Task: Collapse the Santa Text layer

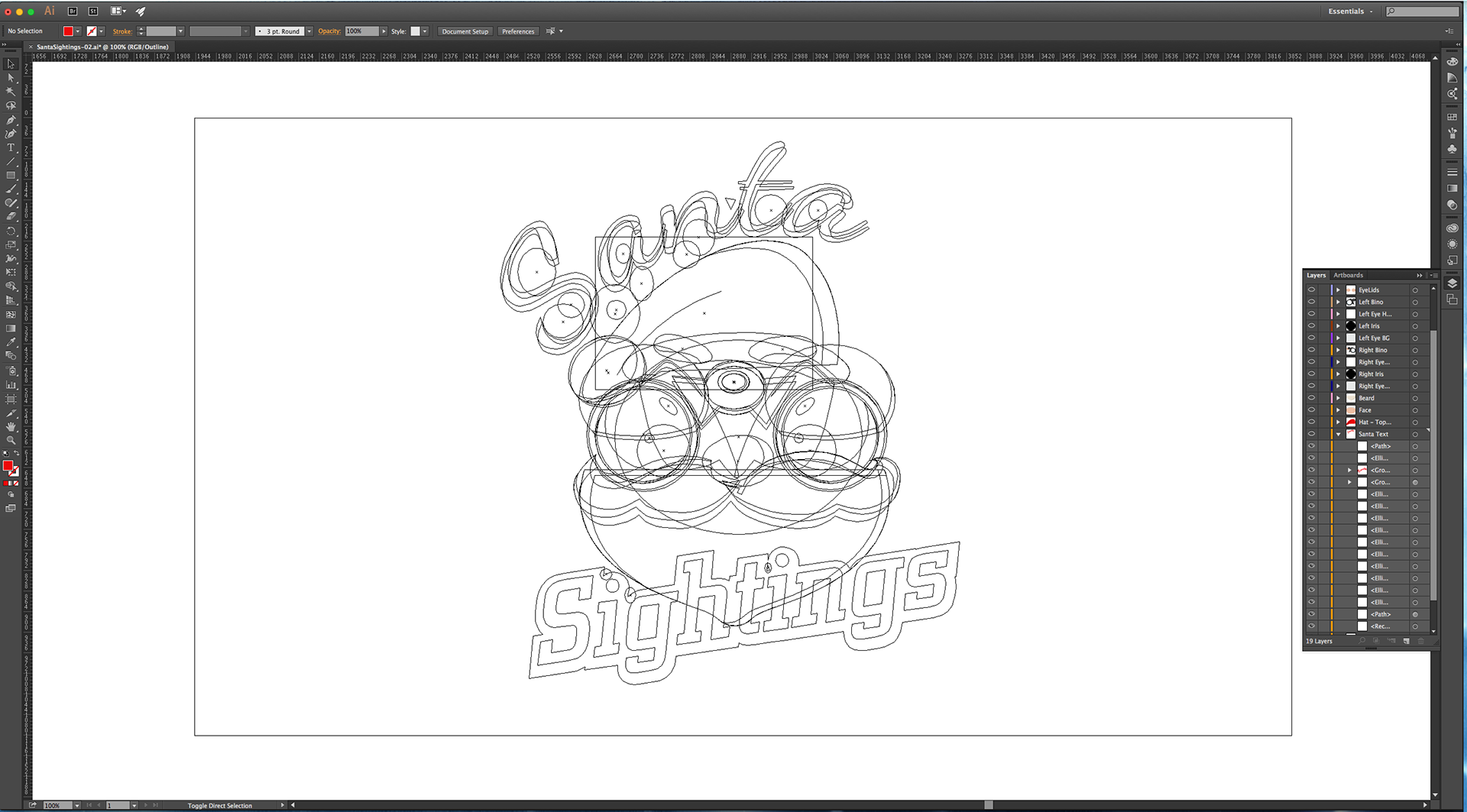Action: point(1338,435)
